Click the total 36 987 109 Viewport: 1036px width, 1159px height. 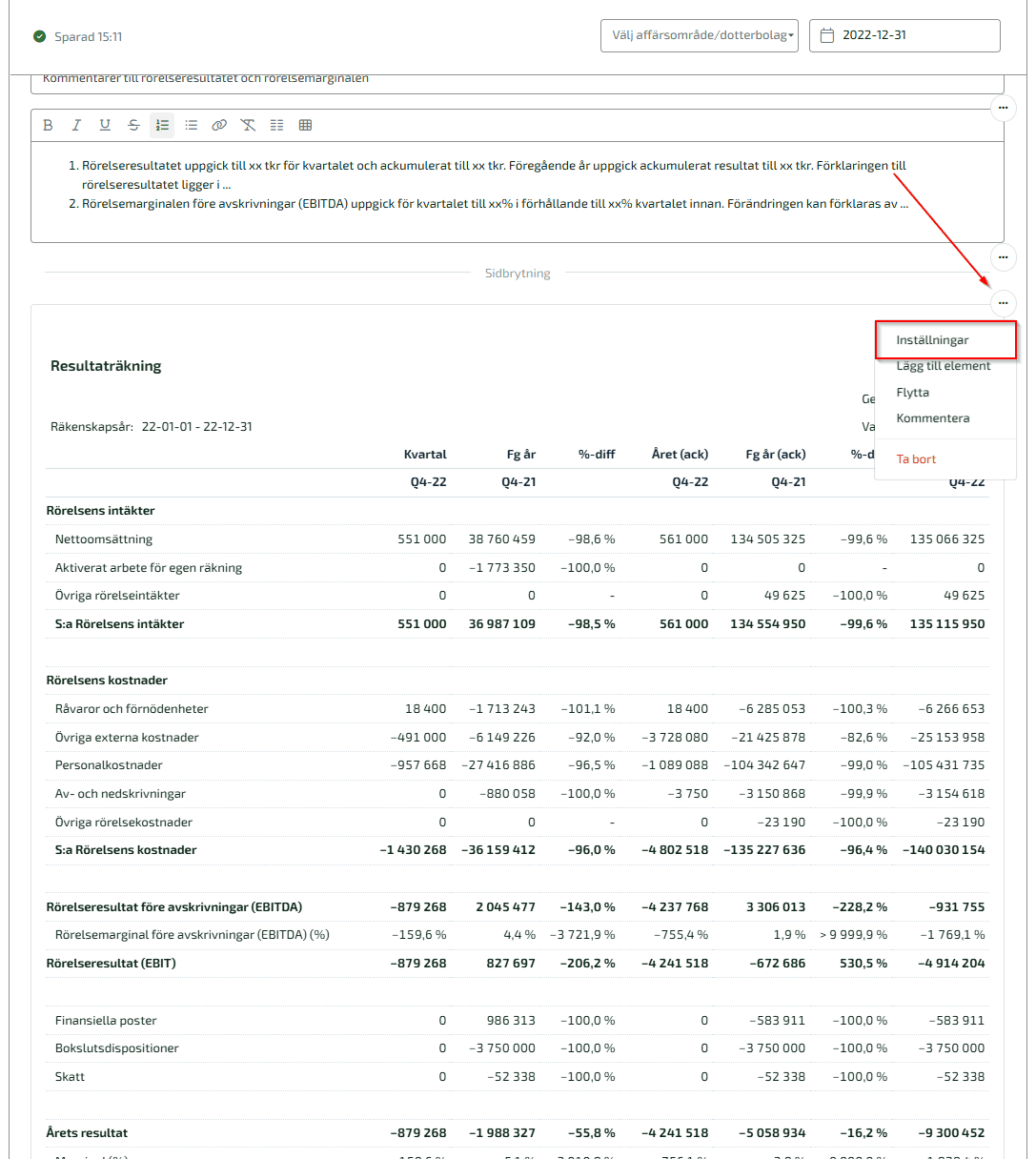pos(502,624)
